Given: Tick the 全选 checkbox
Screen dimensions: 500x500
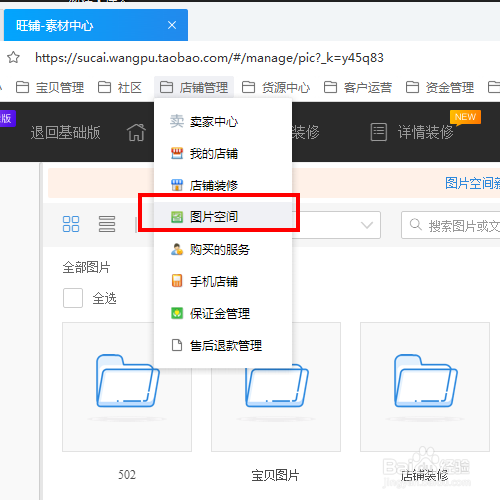Looking at the screenshot, I should [73, 298].
